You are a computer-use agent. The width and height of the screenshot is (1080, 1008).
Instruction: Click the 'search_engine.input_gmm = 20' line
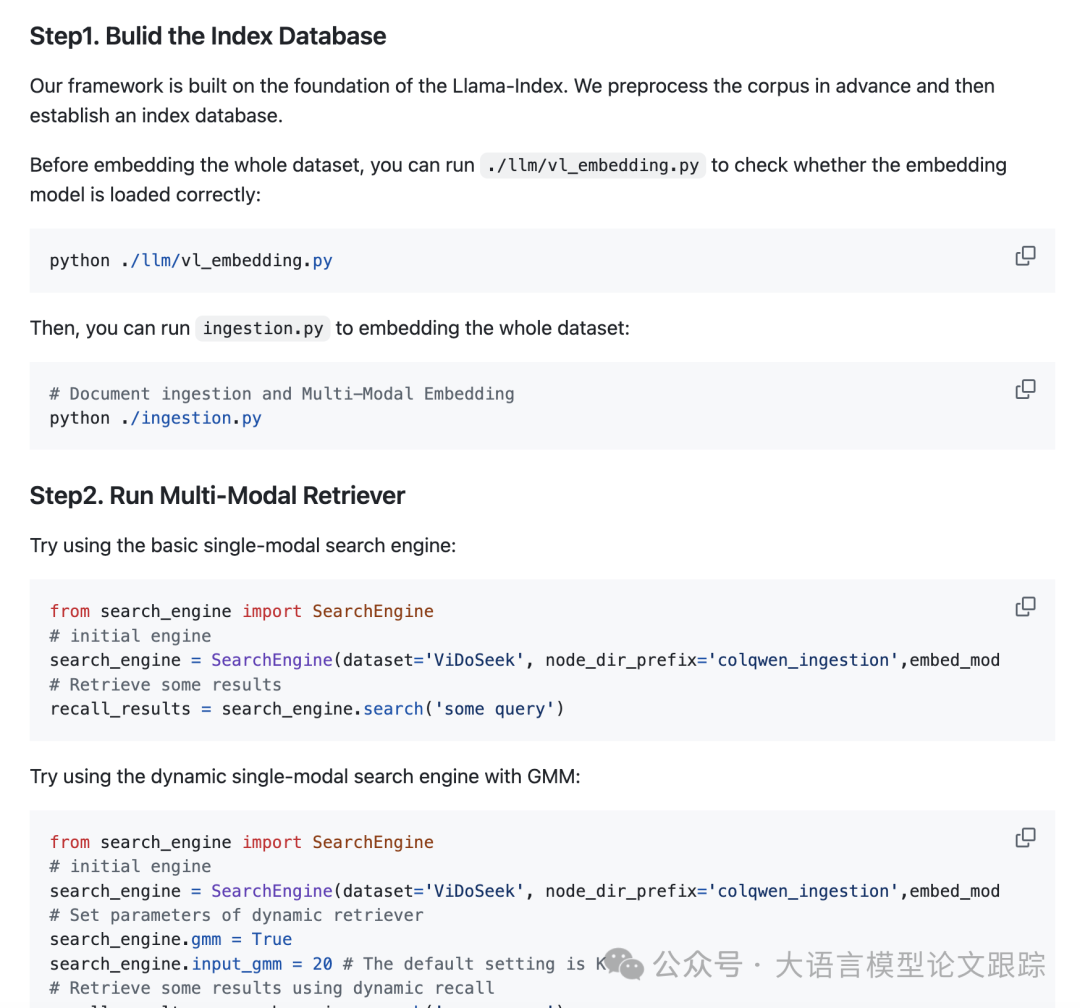(190, 964)
